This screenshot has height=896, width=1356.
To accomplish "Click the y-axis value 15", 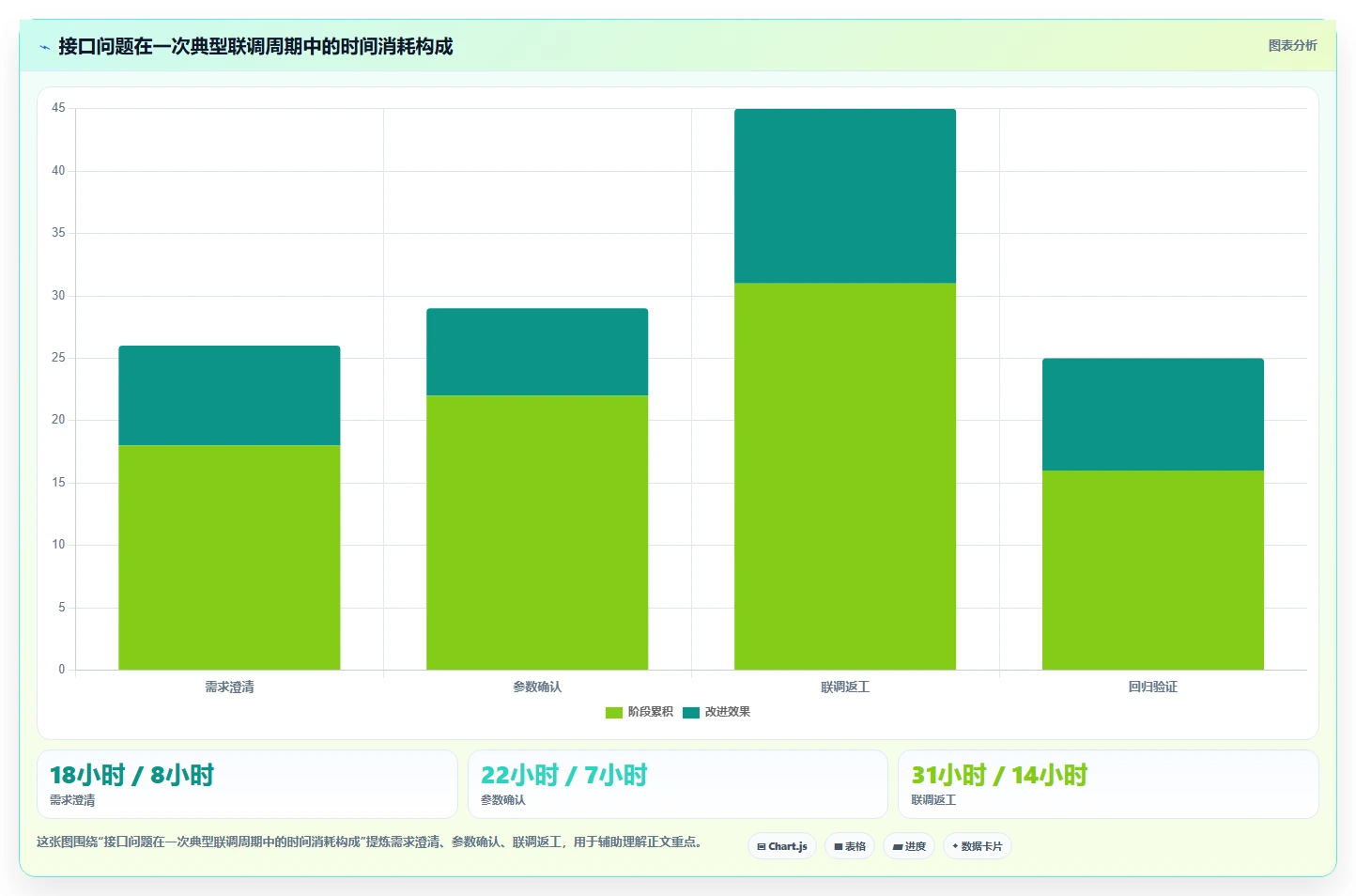I will pyautogui.click(x=58, y=483).
